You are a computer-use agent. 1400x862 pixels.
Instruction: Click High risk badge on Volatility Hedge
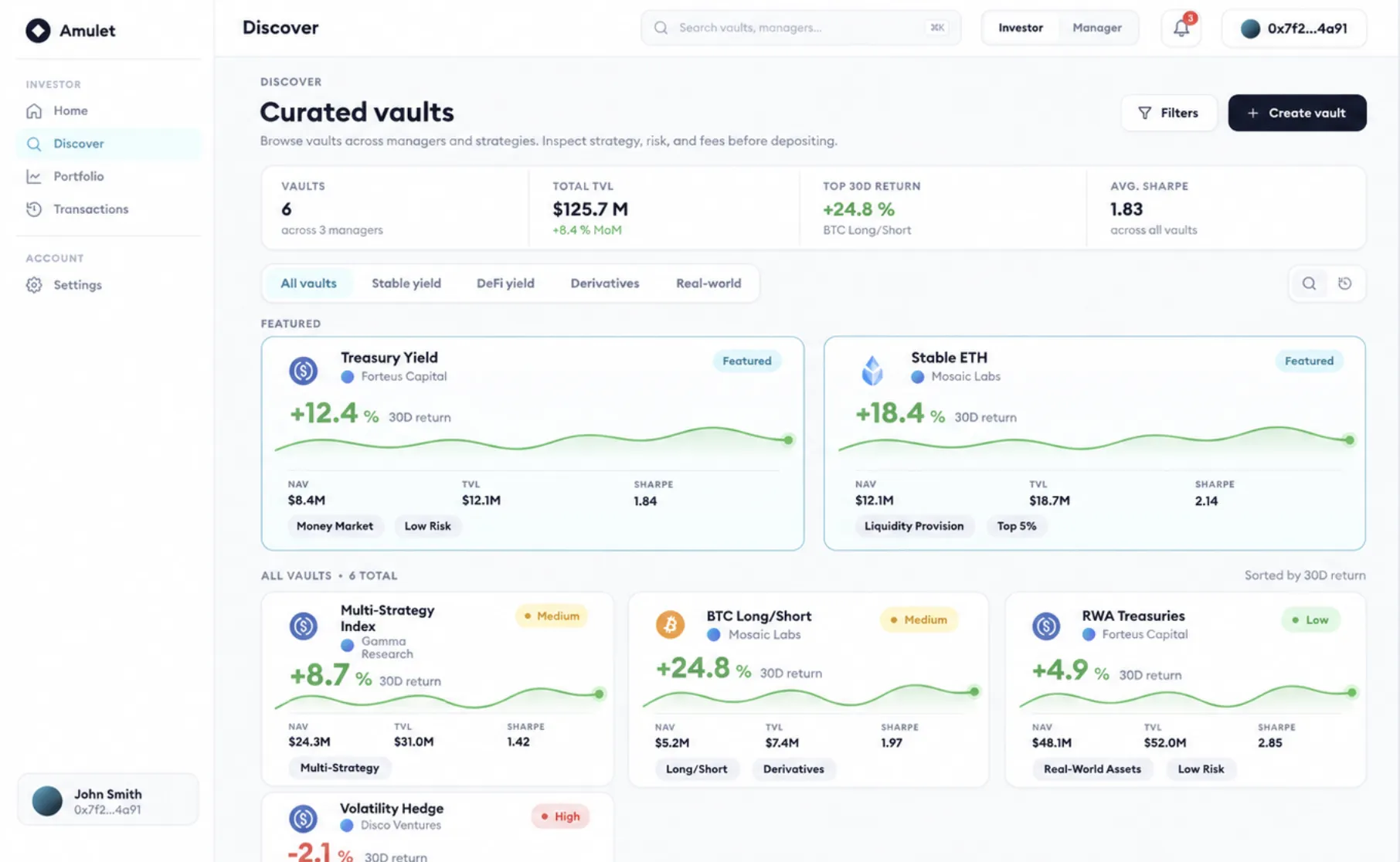[560, 816]
